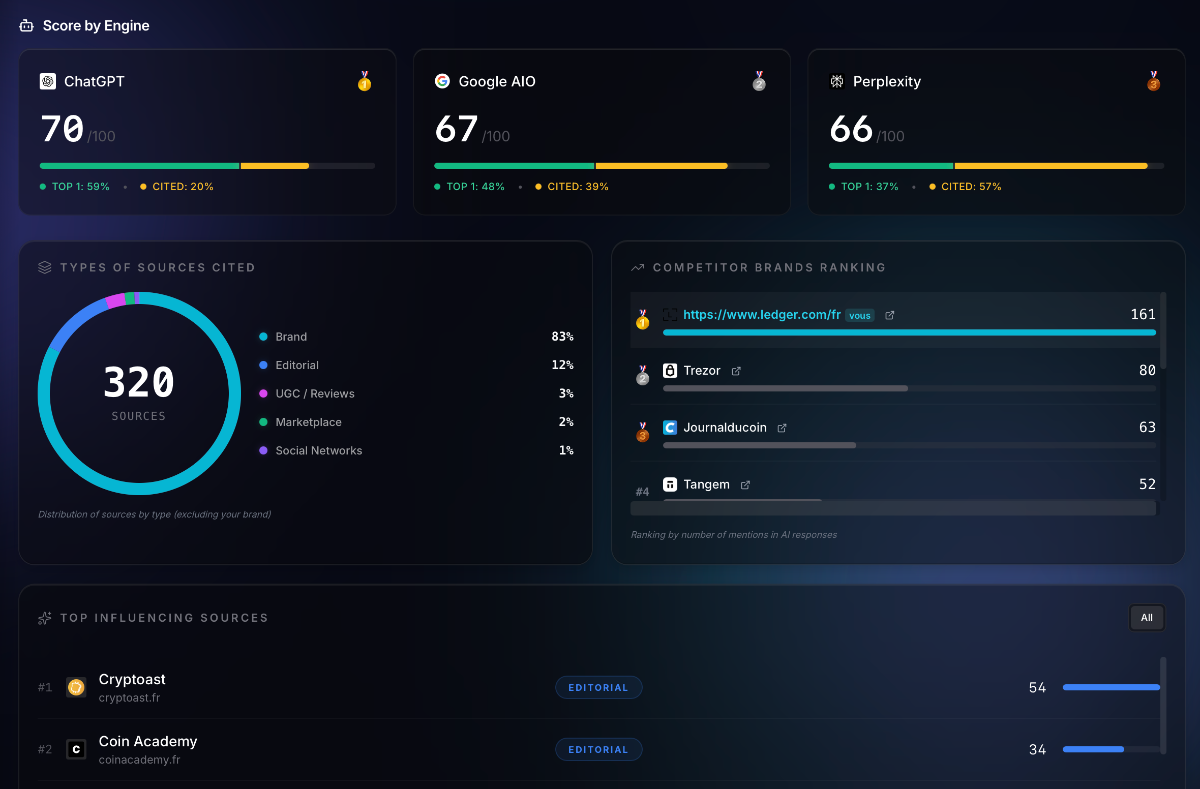Click the Perplexity logo icon
1200x789 pixels.
(837, 82)
